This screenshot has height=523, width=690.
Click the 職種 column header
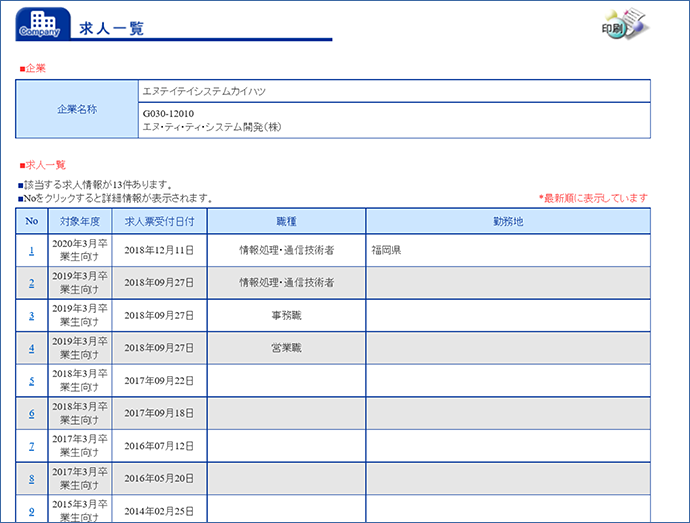coord(286,221)
